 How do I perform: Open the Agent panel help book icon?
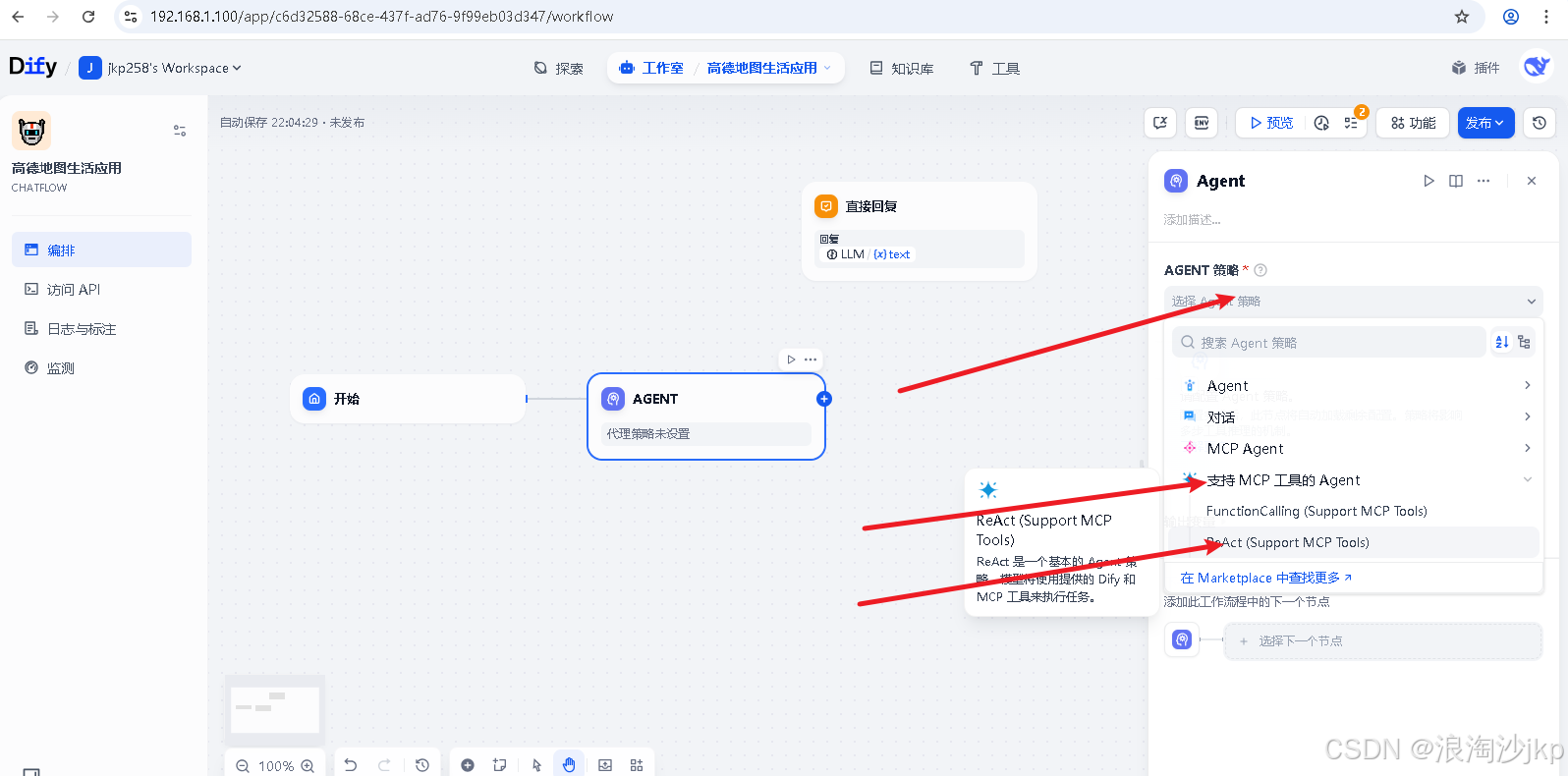(x=1456, y=181)
